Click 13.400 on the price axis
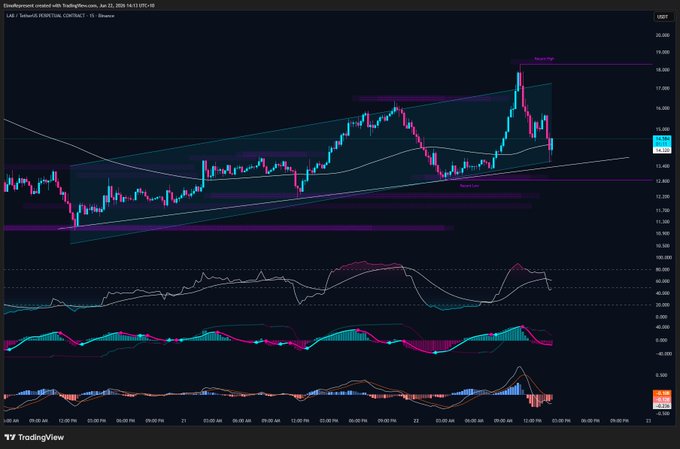 pos(663,166)
